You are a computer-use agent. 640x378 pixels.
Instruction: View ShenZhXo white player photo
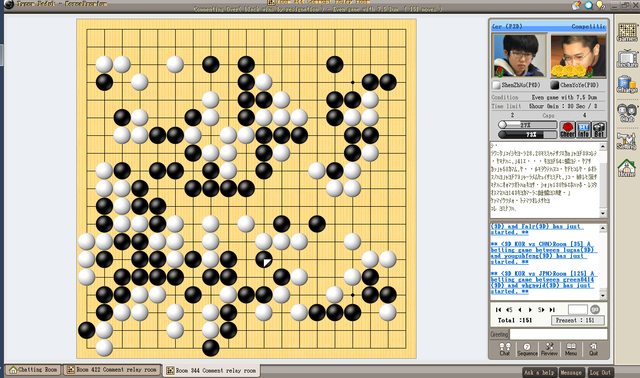[519, 56]
